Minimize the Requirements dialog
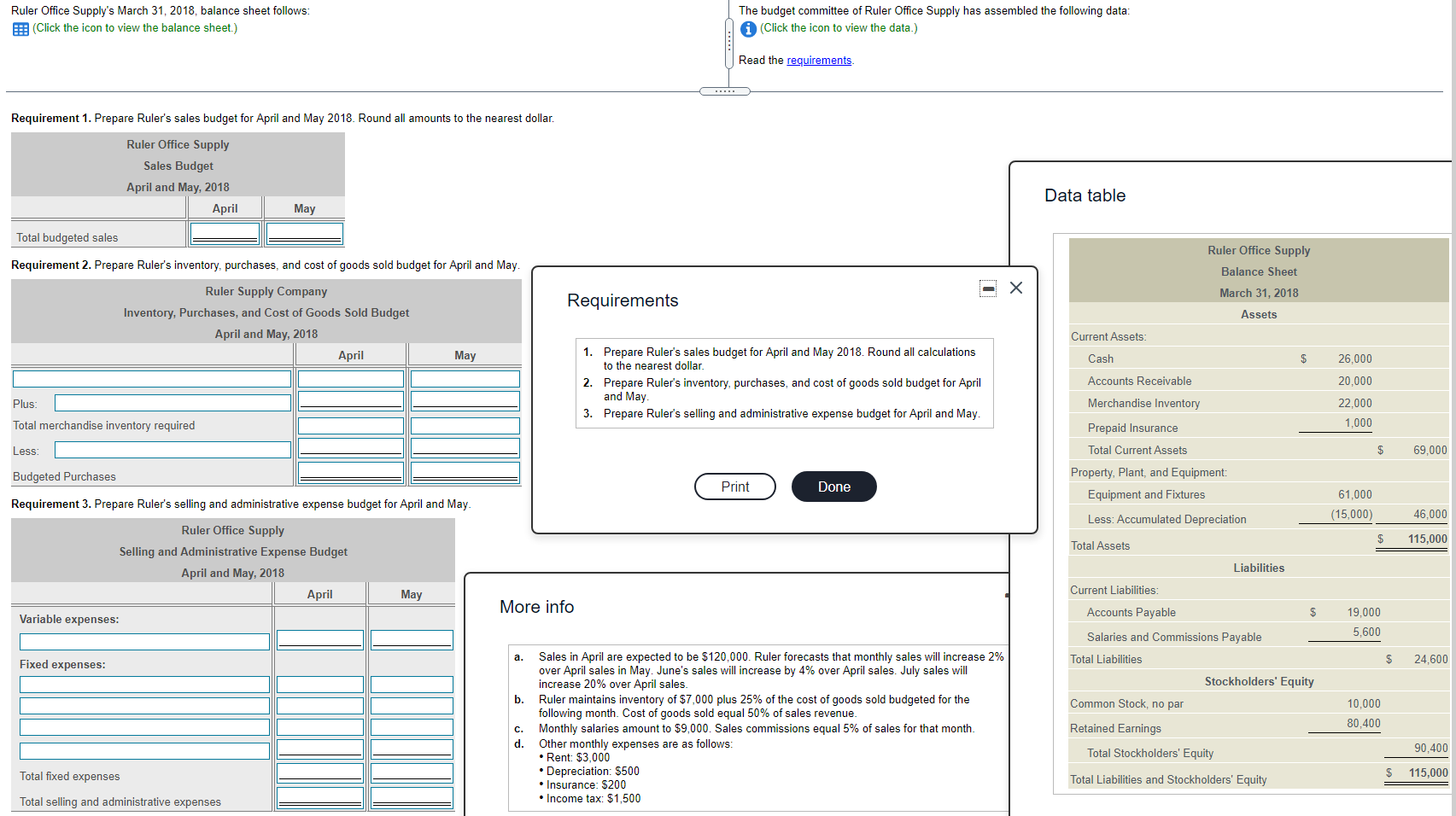Viewport: 1456px width, 816px height. coord(988,289)
